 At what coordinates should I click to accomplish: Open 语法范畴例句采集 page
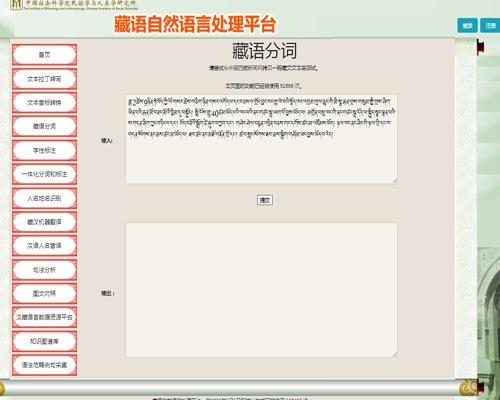pyautogui.click(x=44, y=365)
